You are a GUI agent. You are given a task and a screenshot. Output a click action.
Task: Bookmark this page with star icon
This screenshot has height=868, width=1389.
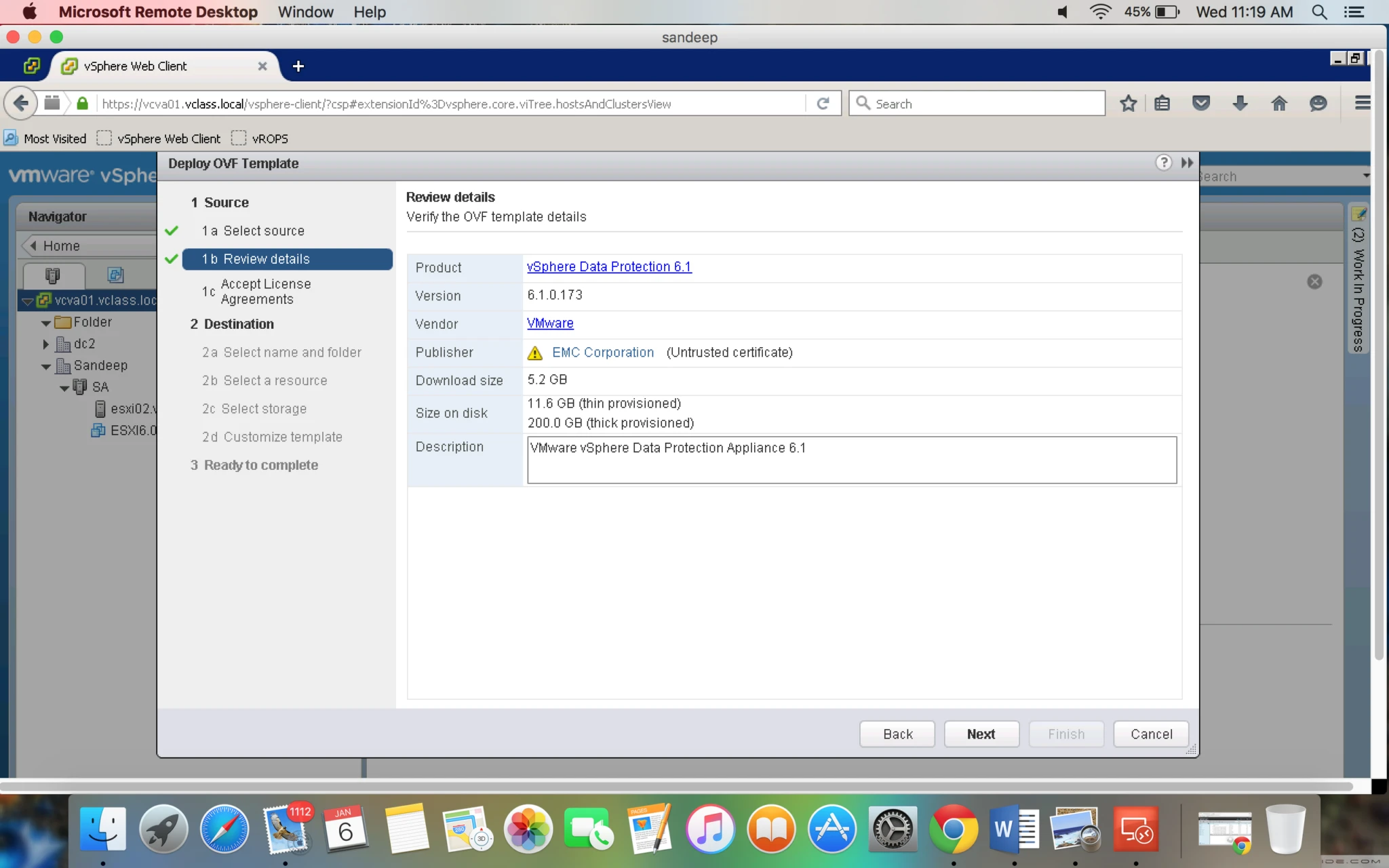click(x=1128, y=103)
